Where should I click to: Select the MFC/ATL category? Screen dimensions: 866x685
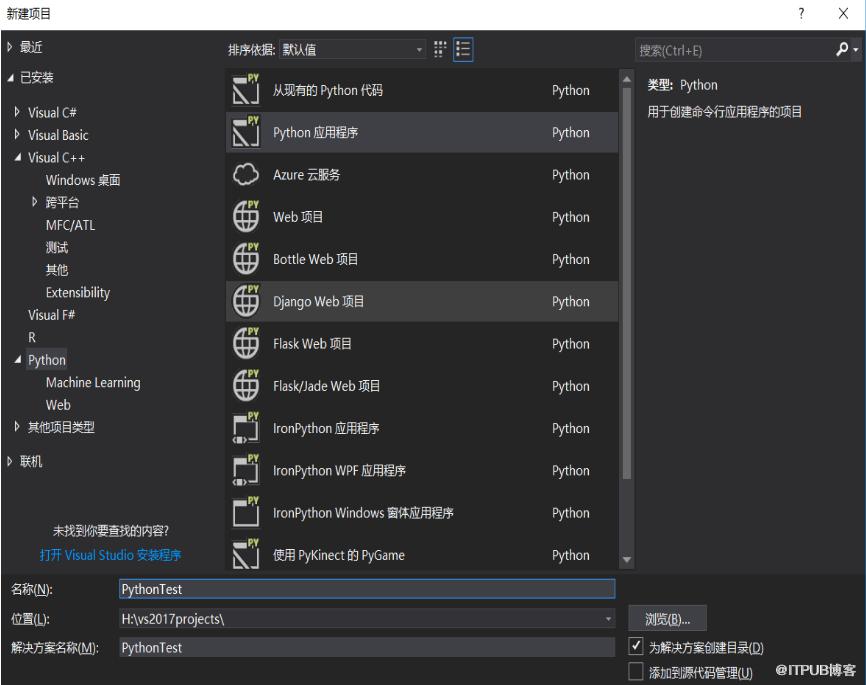pos(70,225)
